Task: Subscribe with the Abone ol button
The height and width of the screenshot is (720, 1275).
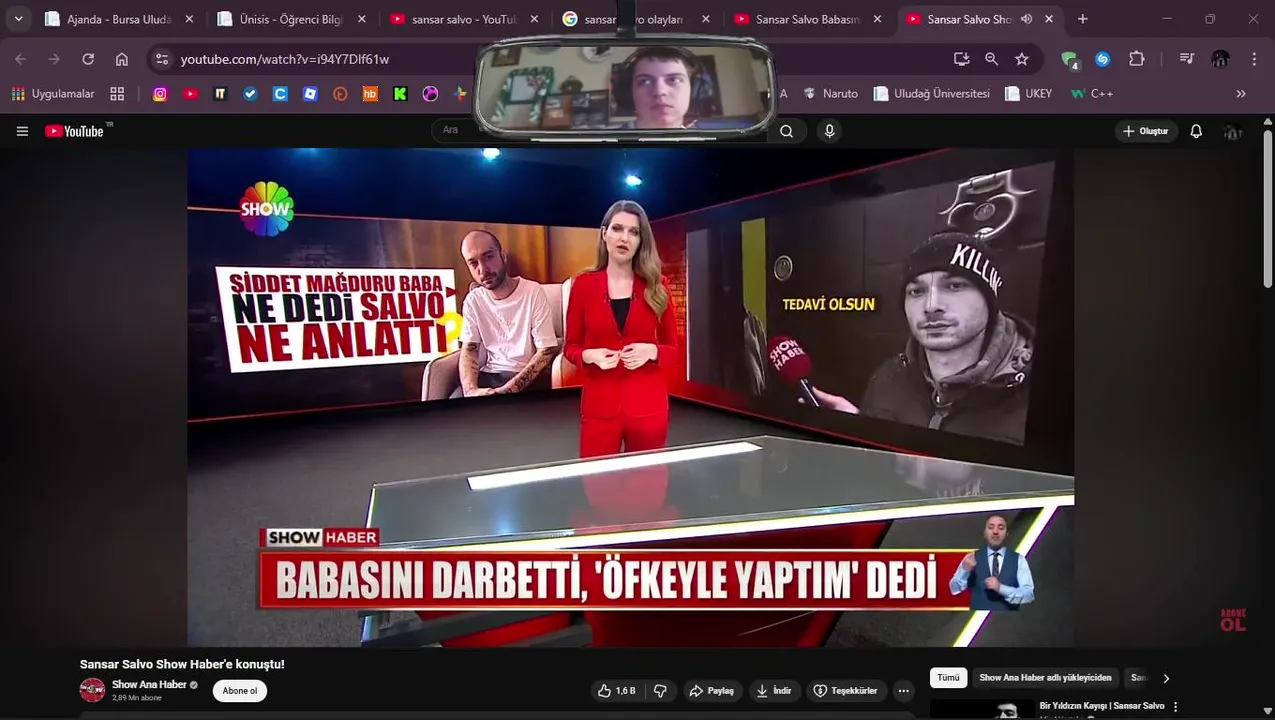Action: [240, 691]
